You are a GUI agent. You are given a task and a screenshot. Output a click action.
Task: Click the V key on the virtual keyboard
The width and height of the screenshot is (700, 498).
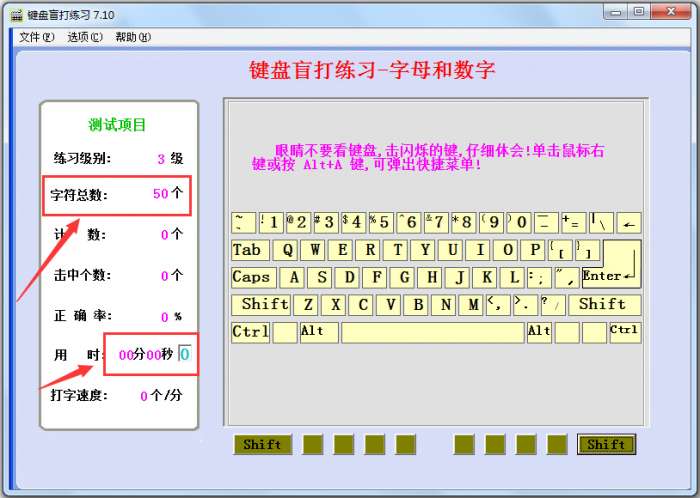tap(390, 305)
